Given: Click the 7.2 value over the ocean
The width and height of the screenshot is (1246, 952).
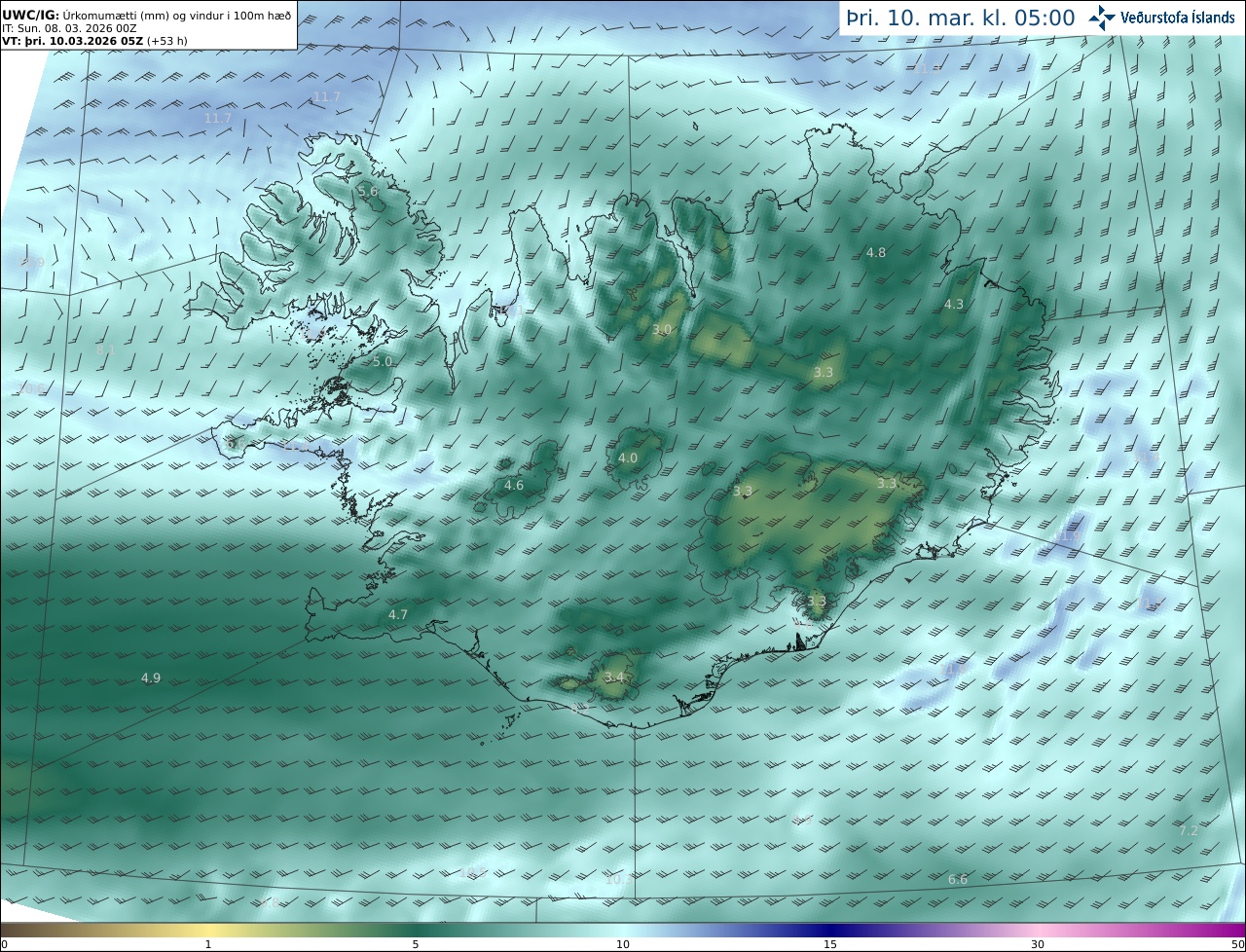Looking at the screenshot, I should 1189,831.
